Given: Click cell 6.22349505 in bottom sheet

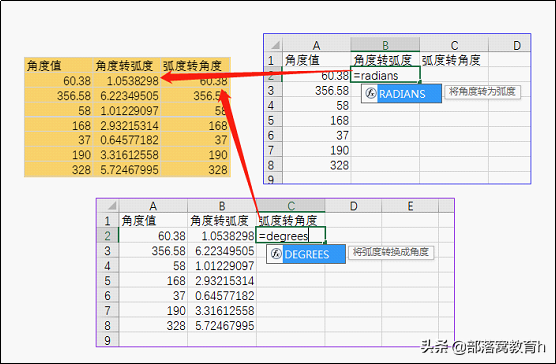Looking at the screenshot, I should click(222, 251).
